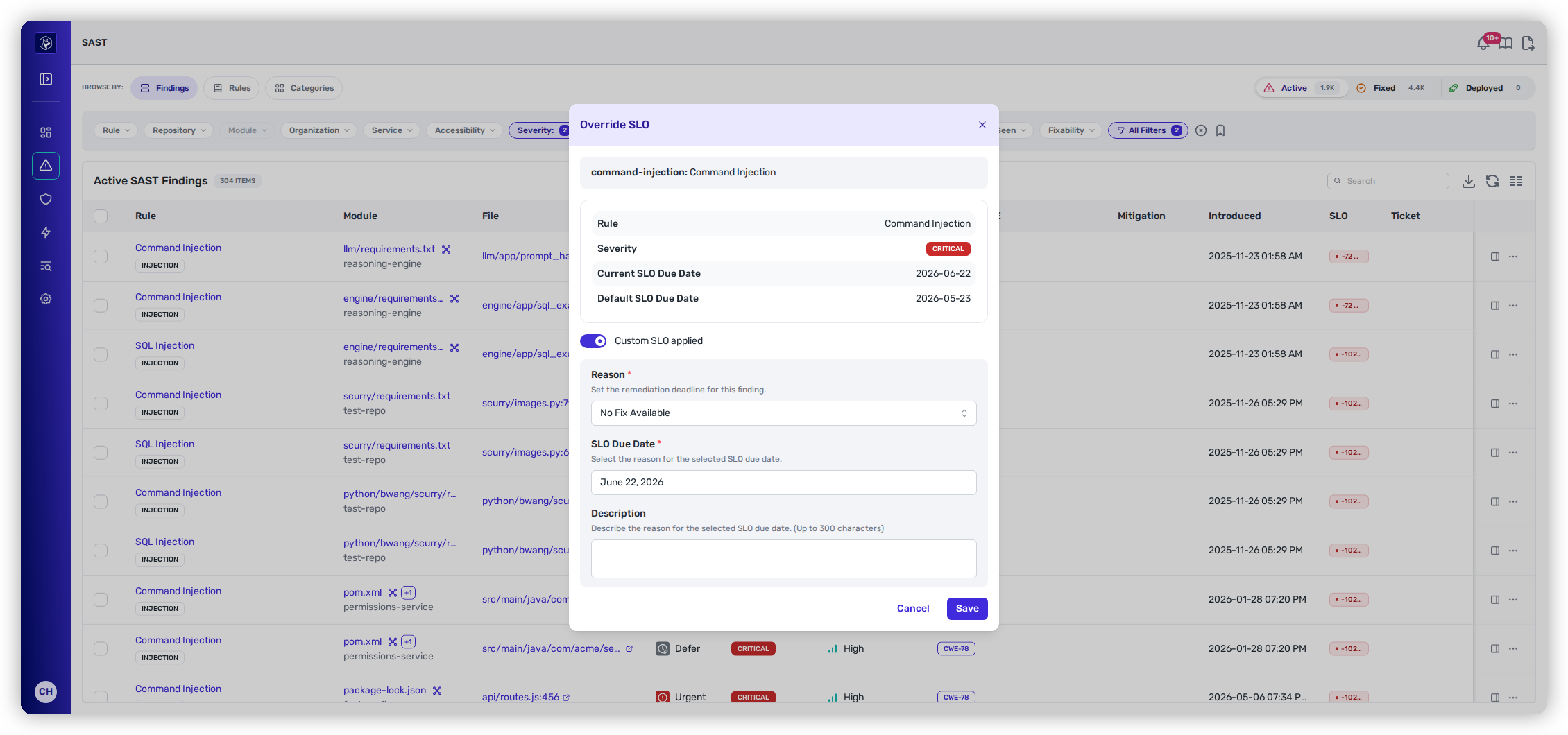
Task: Open the external link icon next to api/routes.js:456
Action: 566,698
